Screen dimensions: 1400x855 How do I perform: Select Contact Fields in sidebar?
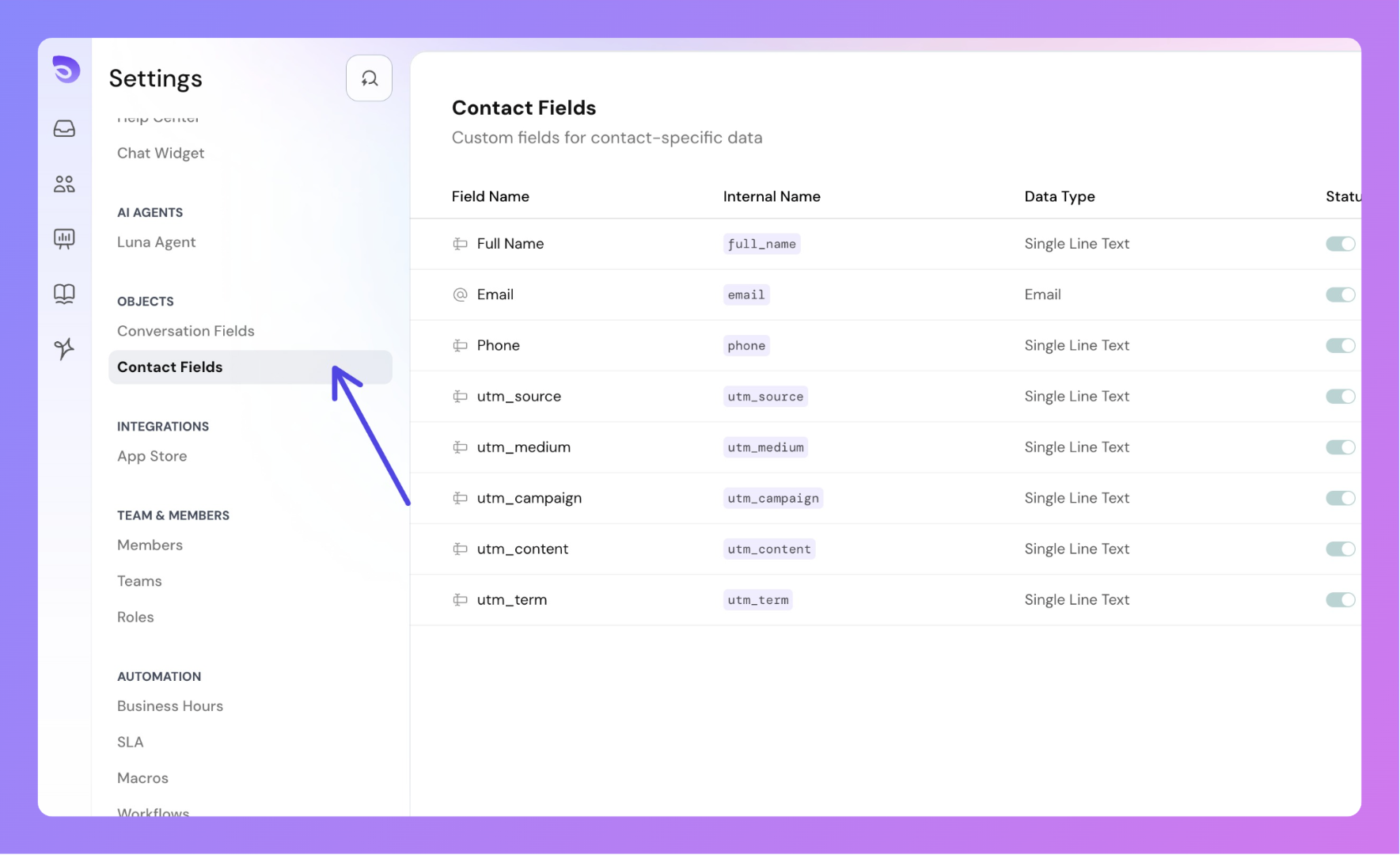170,367
